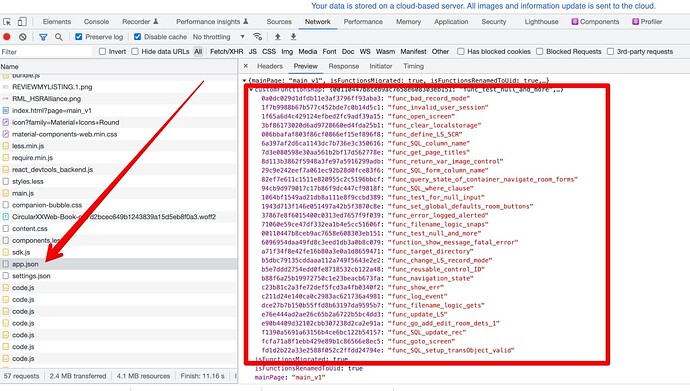Open the Lighthouse panel tab

(541, 22)
